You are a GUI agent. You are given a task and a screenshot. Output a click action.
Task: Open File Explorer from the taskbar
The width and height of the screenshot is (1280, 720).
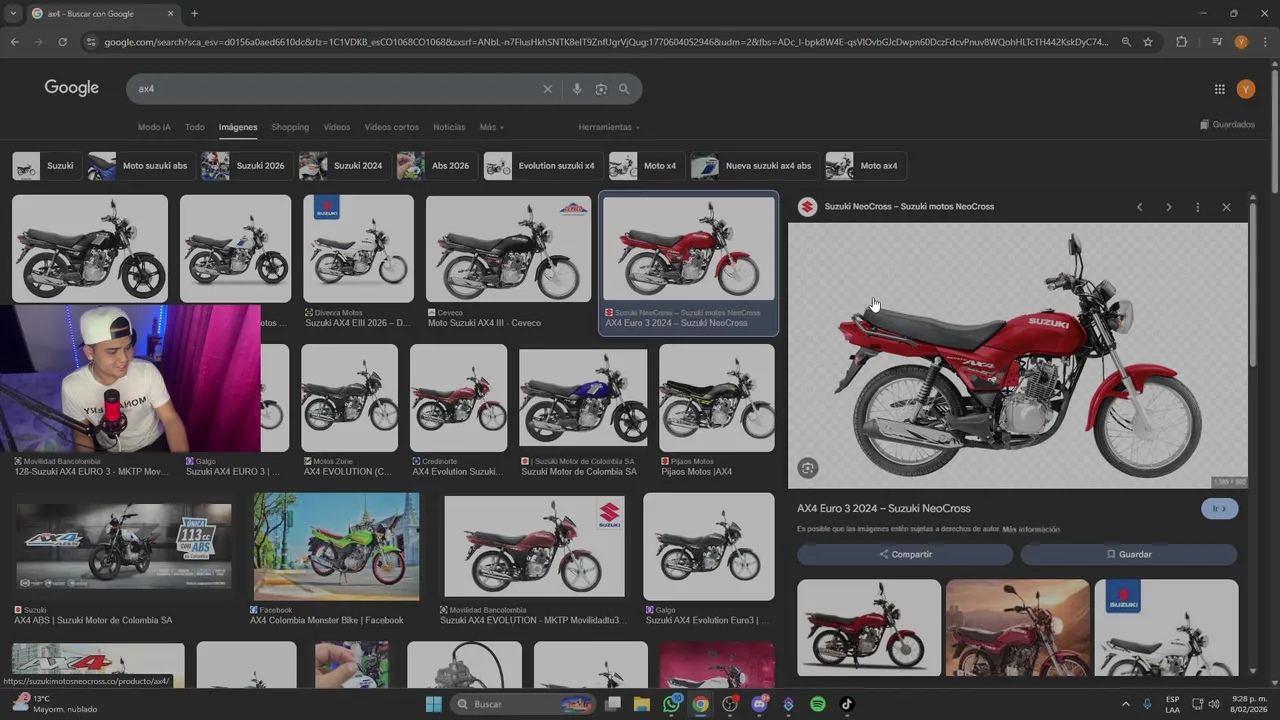[642, 704]
